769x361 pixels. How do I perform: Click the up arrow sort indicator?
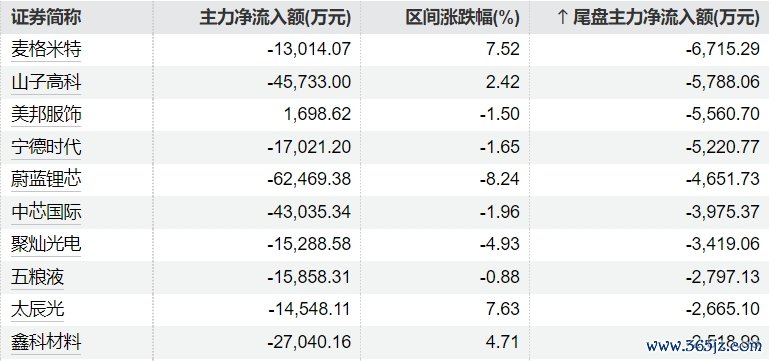[x=562, y=18]
